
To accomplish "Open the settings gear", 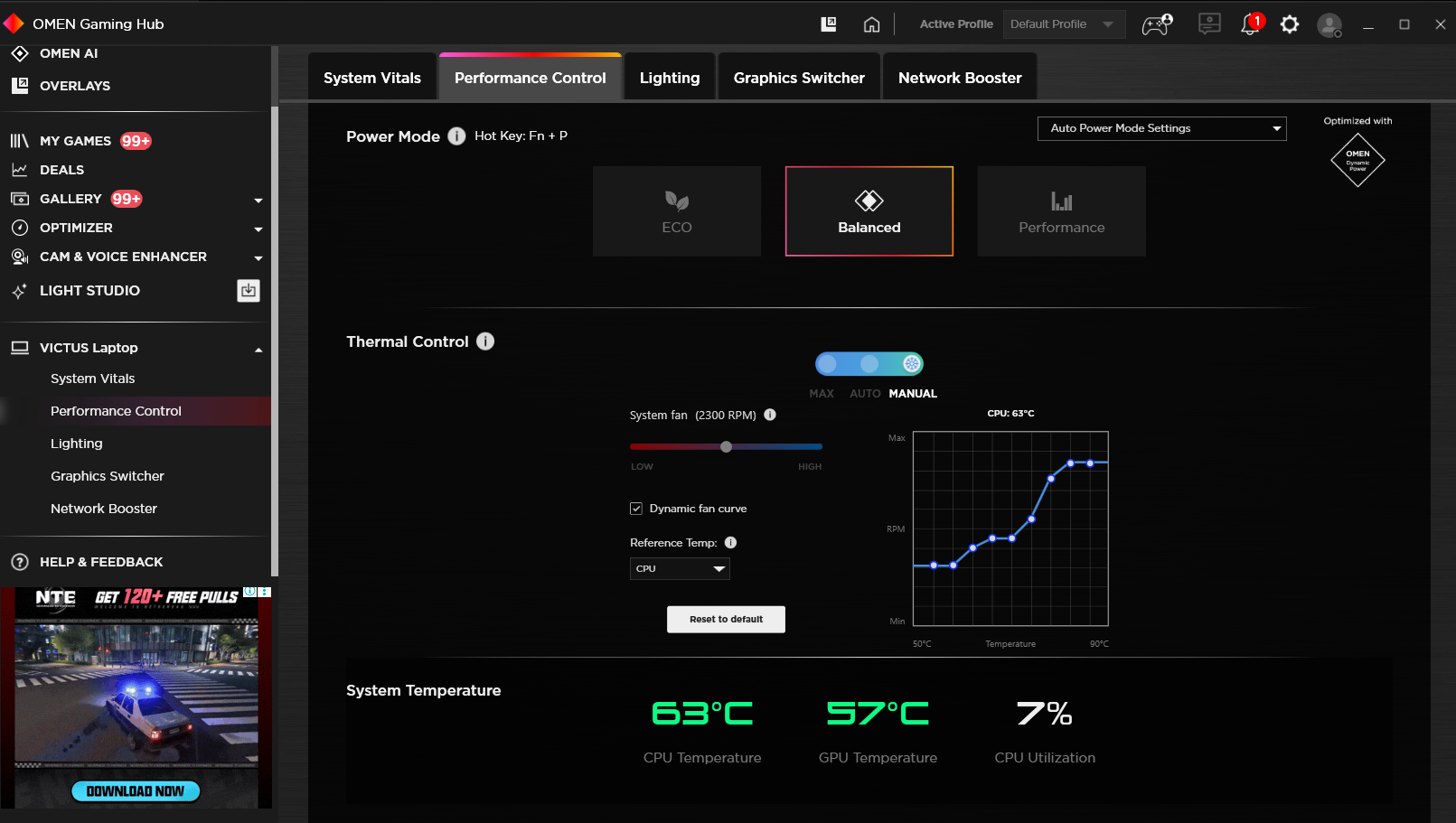I will [1290, 24].
